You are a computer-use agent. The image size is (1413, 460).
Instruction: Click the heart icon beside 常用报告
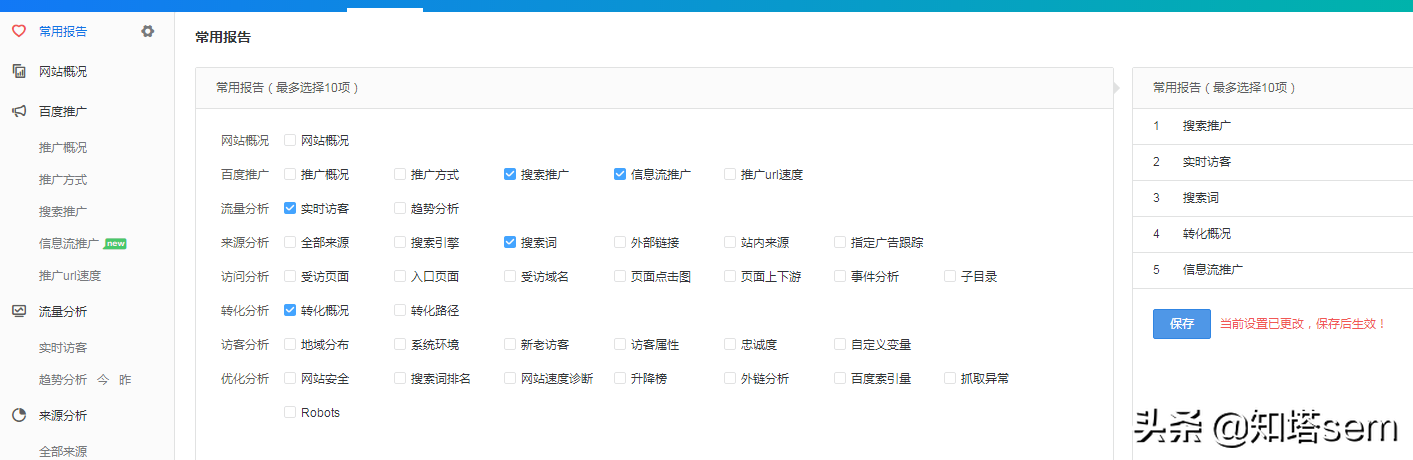[x=18, y=31]
